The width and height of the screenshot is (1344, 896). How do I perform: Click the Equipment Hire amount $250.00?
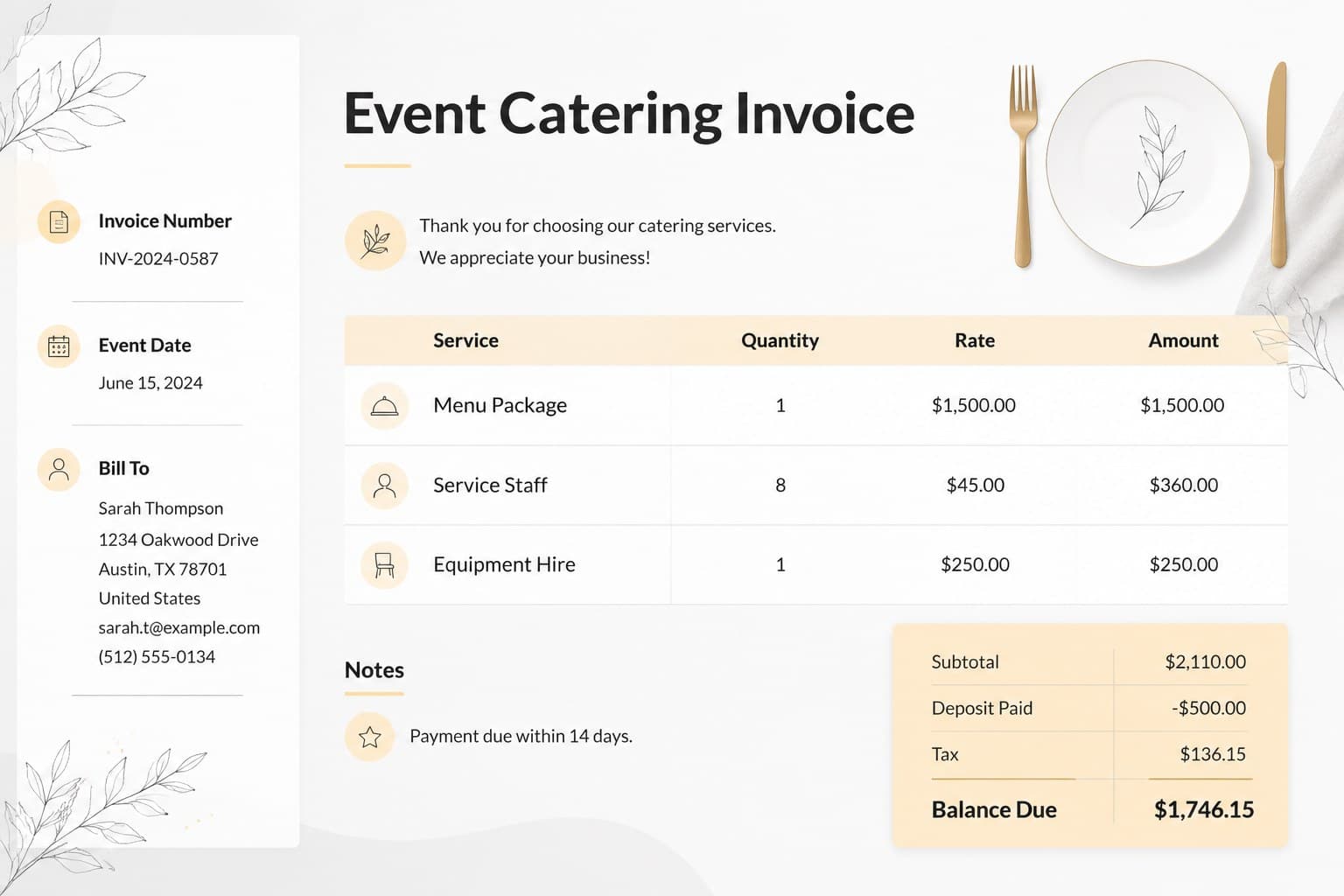(1184, 564)
